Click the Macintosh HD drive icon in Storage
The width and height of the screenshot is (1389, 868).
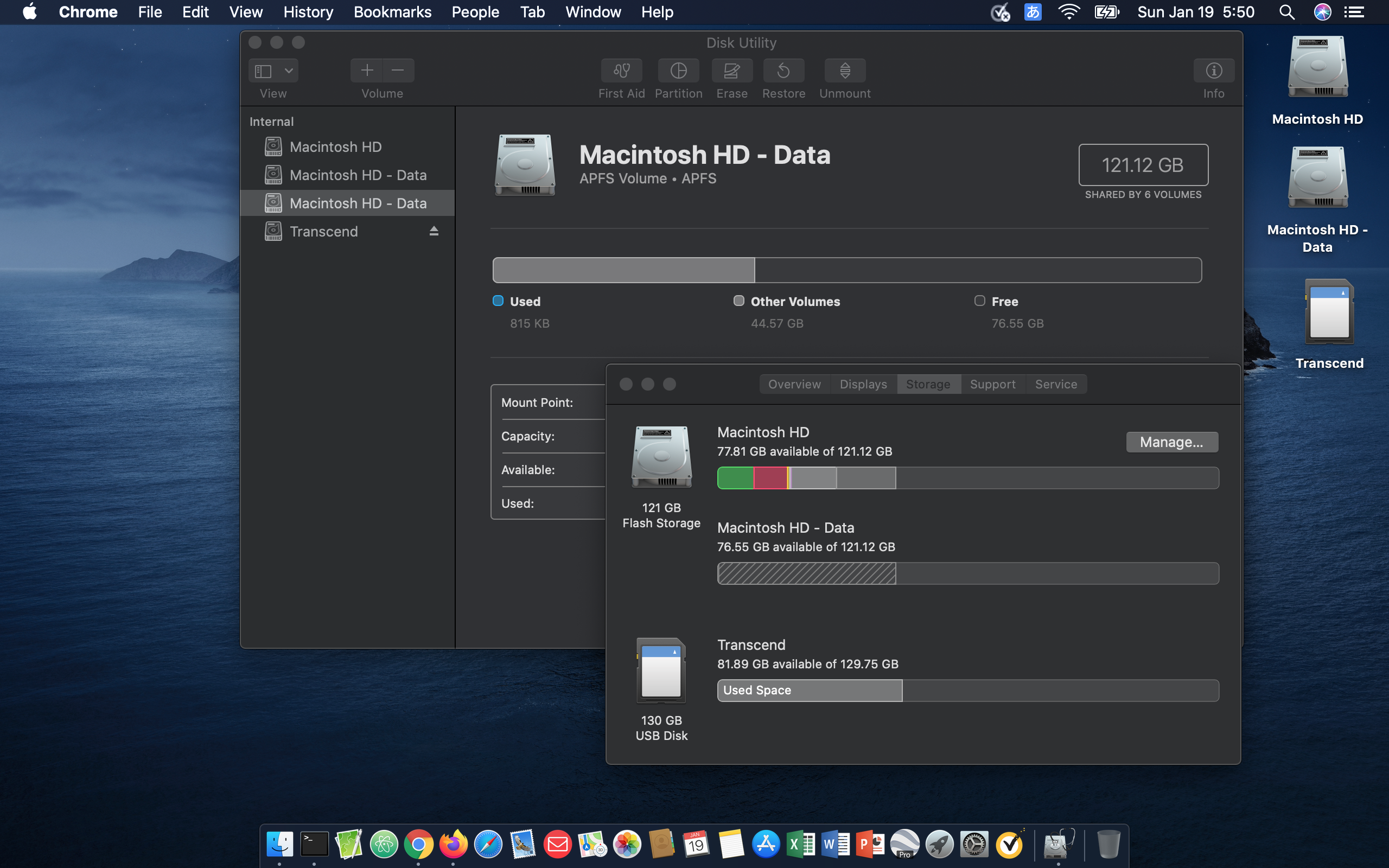(x=661, y=457)
